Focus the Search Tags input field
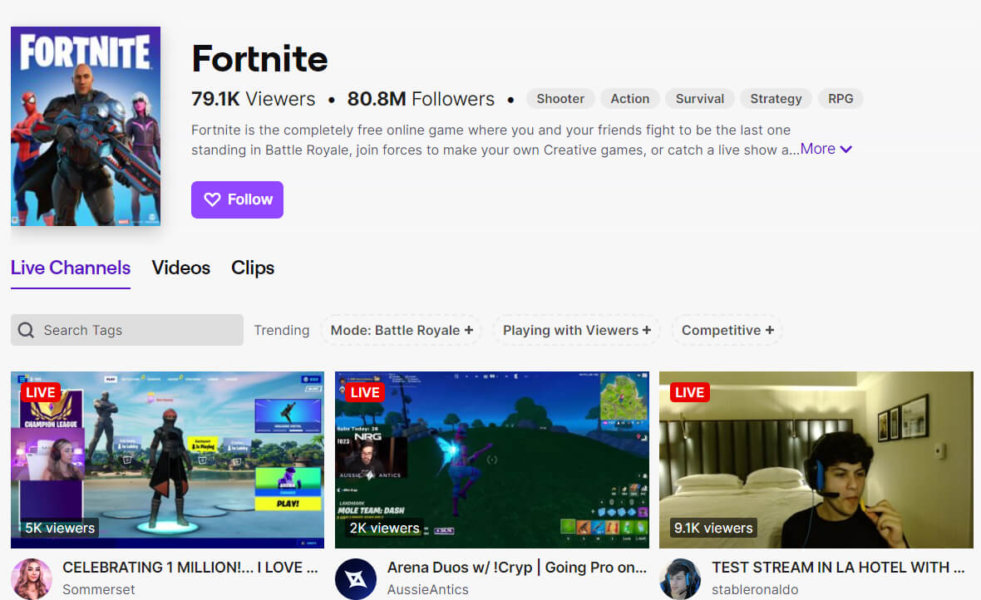 point(140,330)
